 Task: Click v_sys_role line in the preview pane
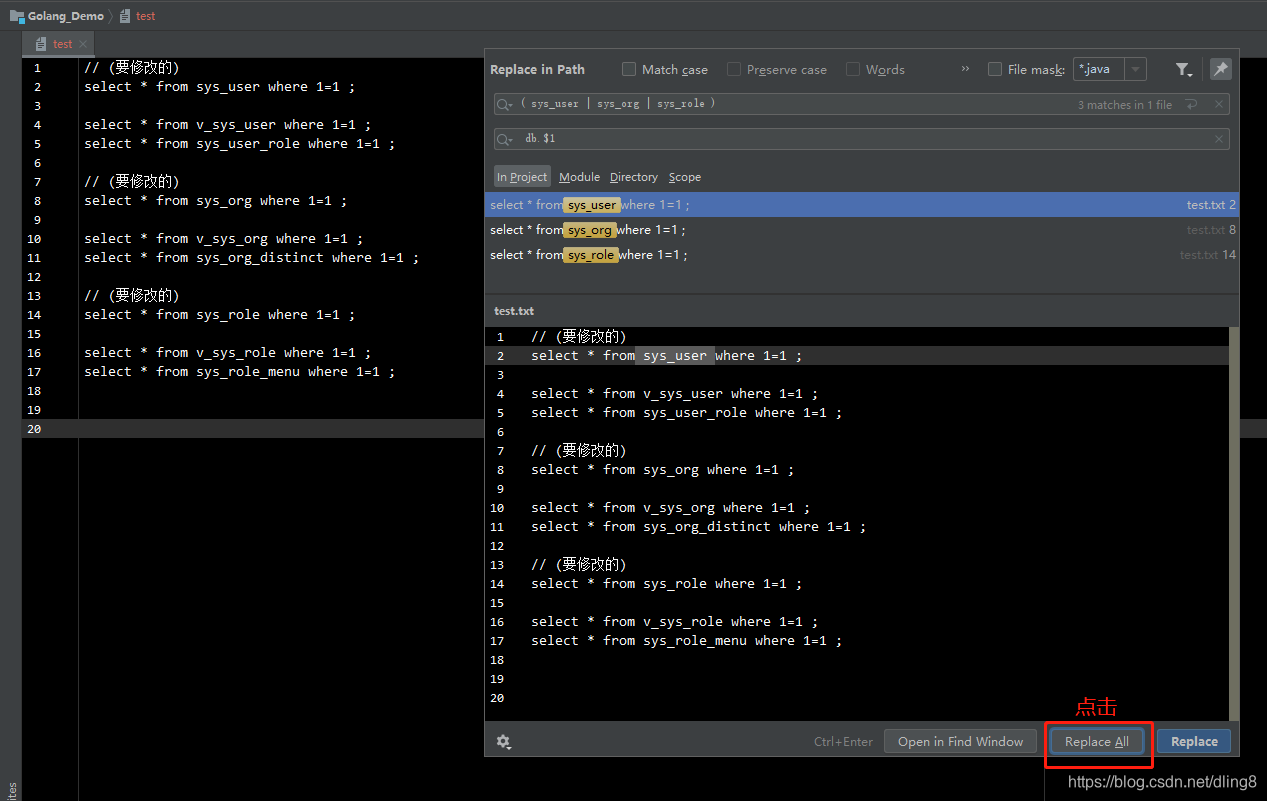point(675,621)
